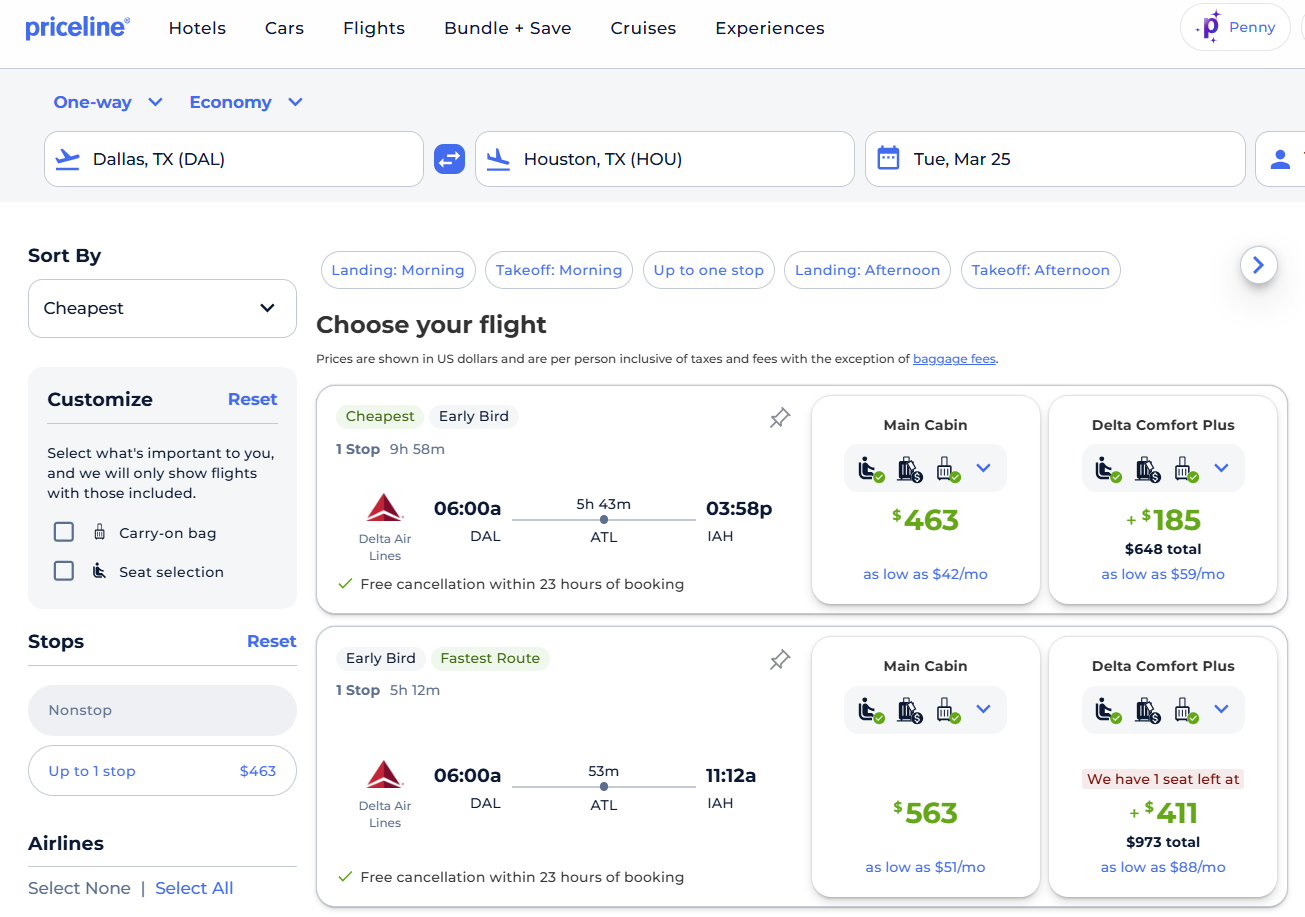Click carry-on icon in $563 Main Cabin card
Viewport: 1305px width, 917px height.
(x=947, y=710)
